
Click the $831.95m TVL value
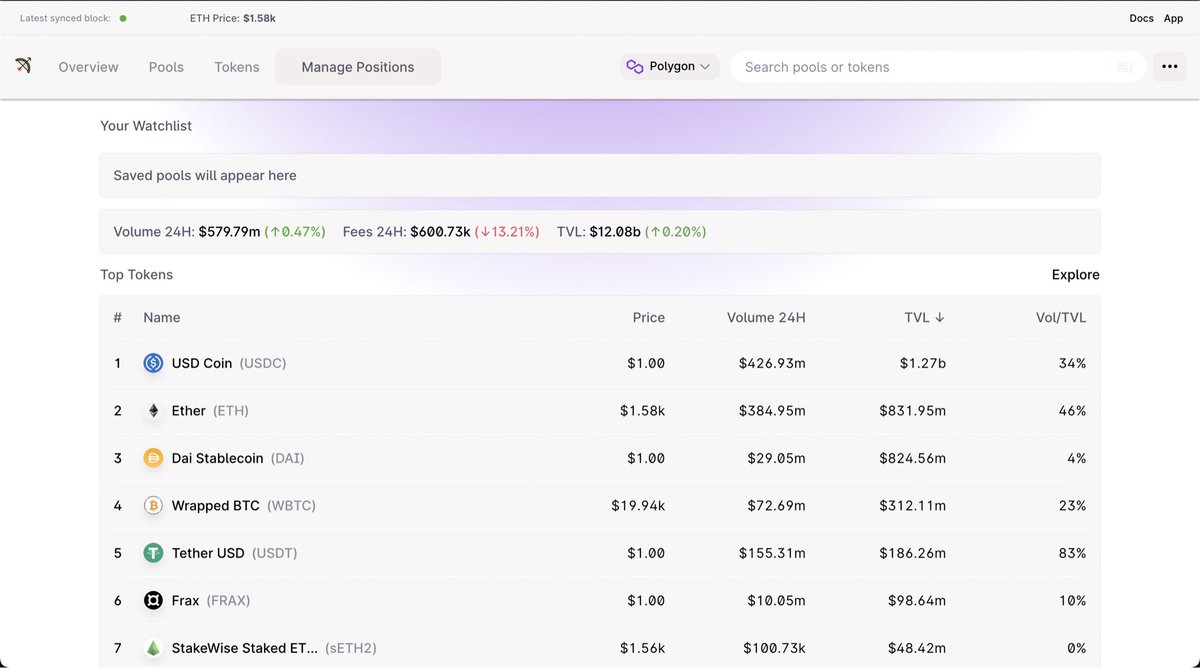point(912,411)
